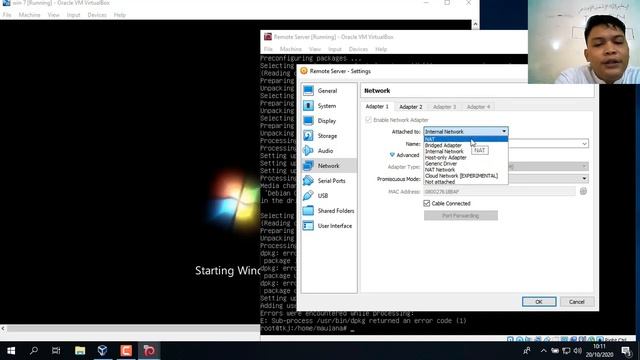Open File Explorer from taskbar

click(80, 351)
